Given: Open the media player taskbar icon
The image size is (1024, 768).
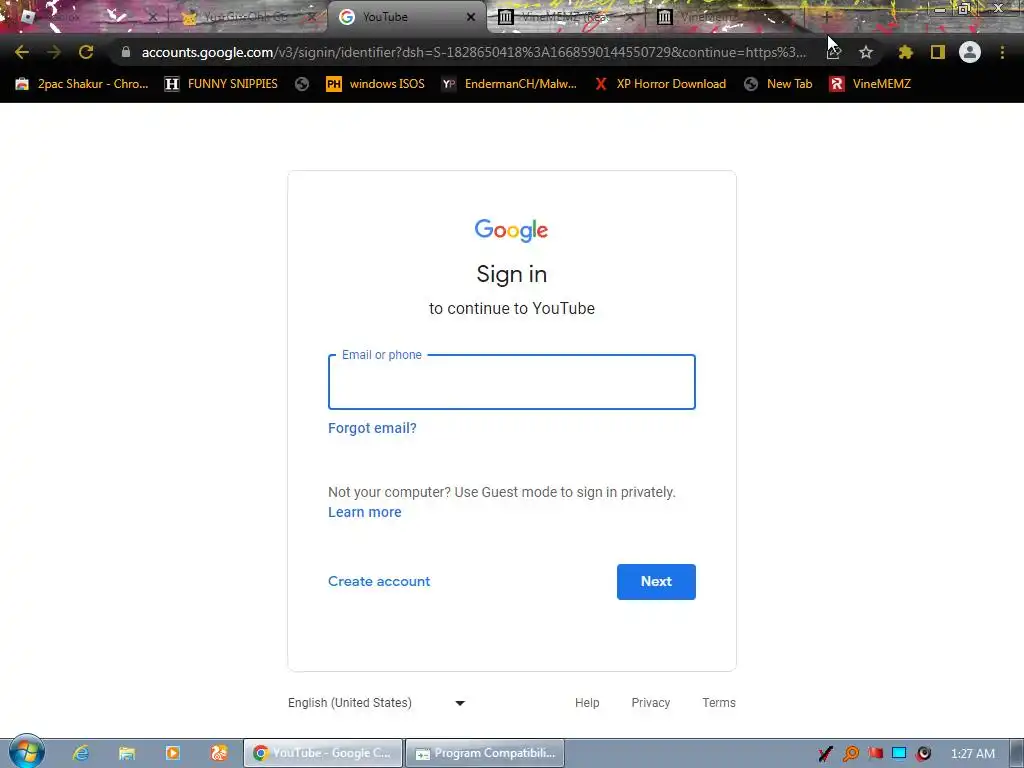Looking at the screenshot, I should pyautogui.click(x=172, y=753).
